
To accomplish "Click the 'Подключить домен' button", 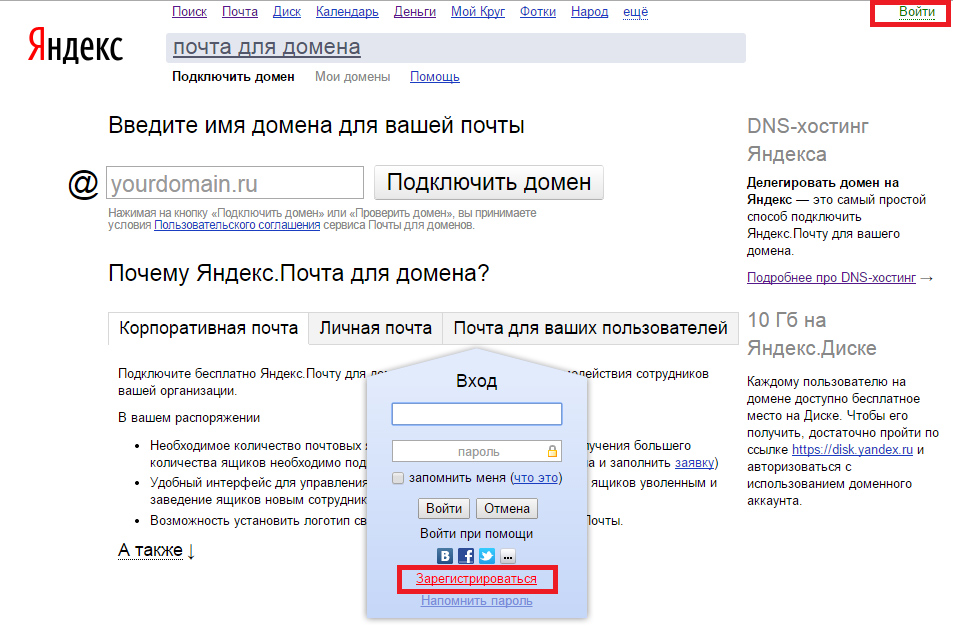I will pyautogui.click(x=489, y=182).
